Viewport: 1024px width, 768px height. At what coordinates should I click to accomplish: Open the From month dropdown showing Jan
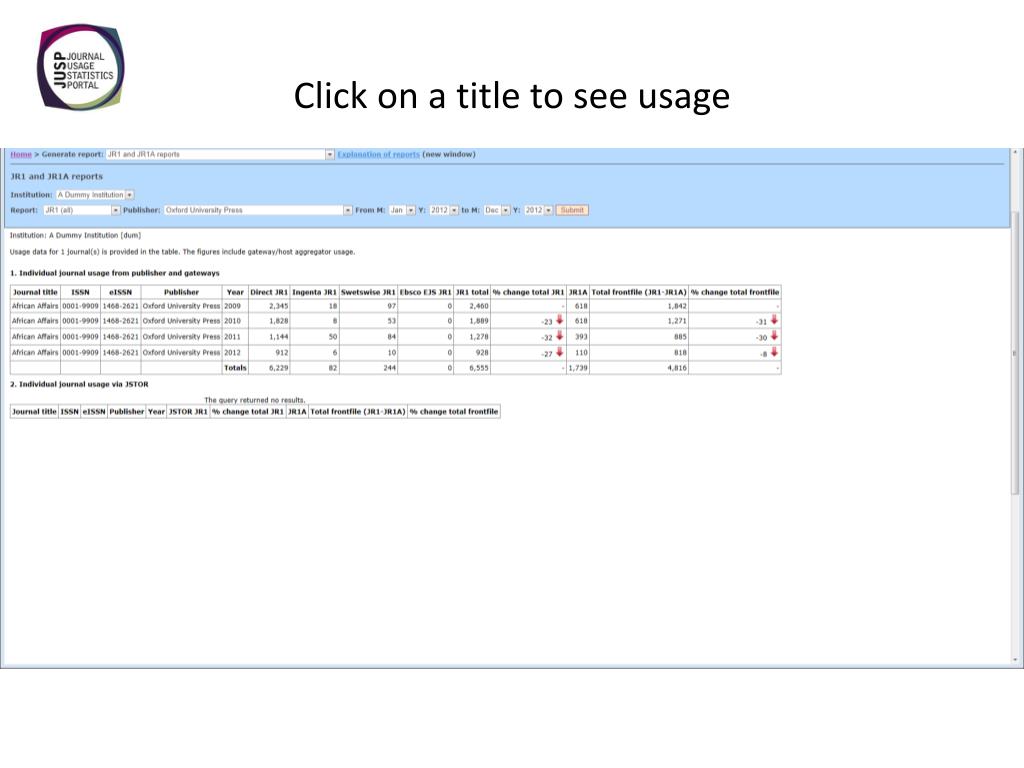coord(402,210)
